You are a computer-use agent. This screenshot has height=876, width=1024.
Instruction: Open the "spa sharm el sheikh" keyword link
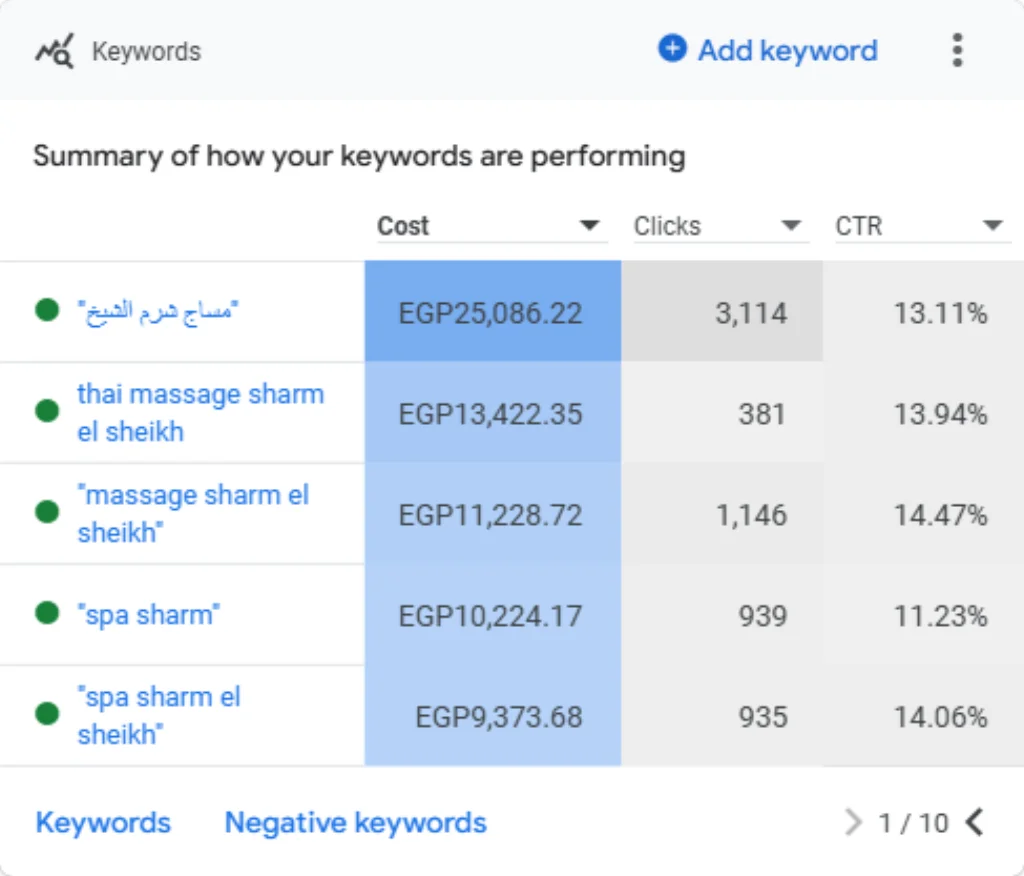coord(159,715)
